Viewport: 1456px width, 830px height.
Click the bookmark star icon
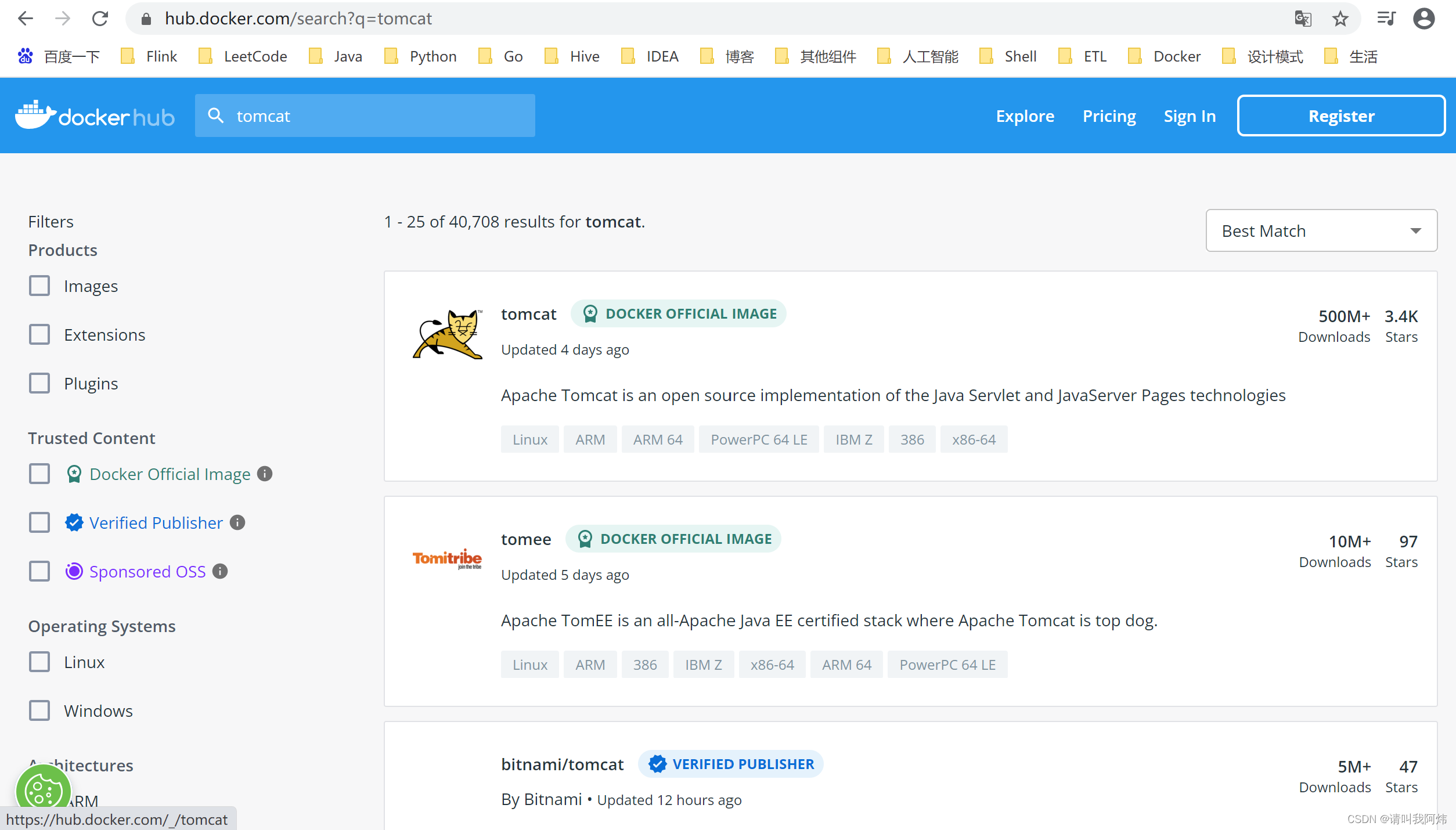[1340, 19]
